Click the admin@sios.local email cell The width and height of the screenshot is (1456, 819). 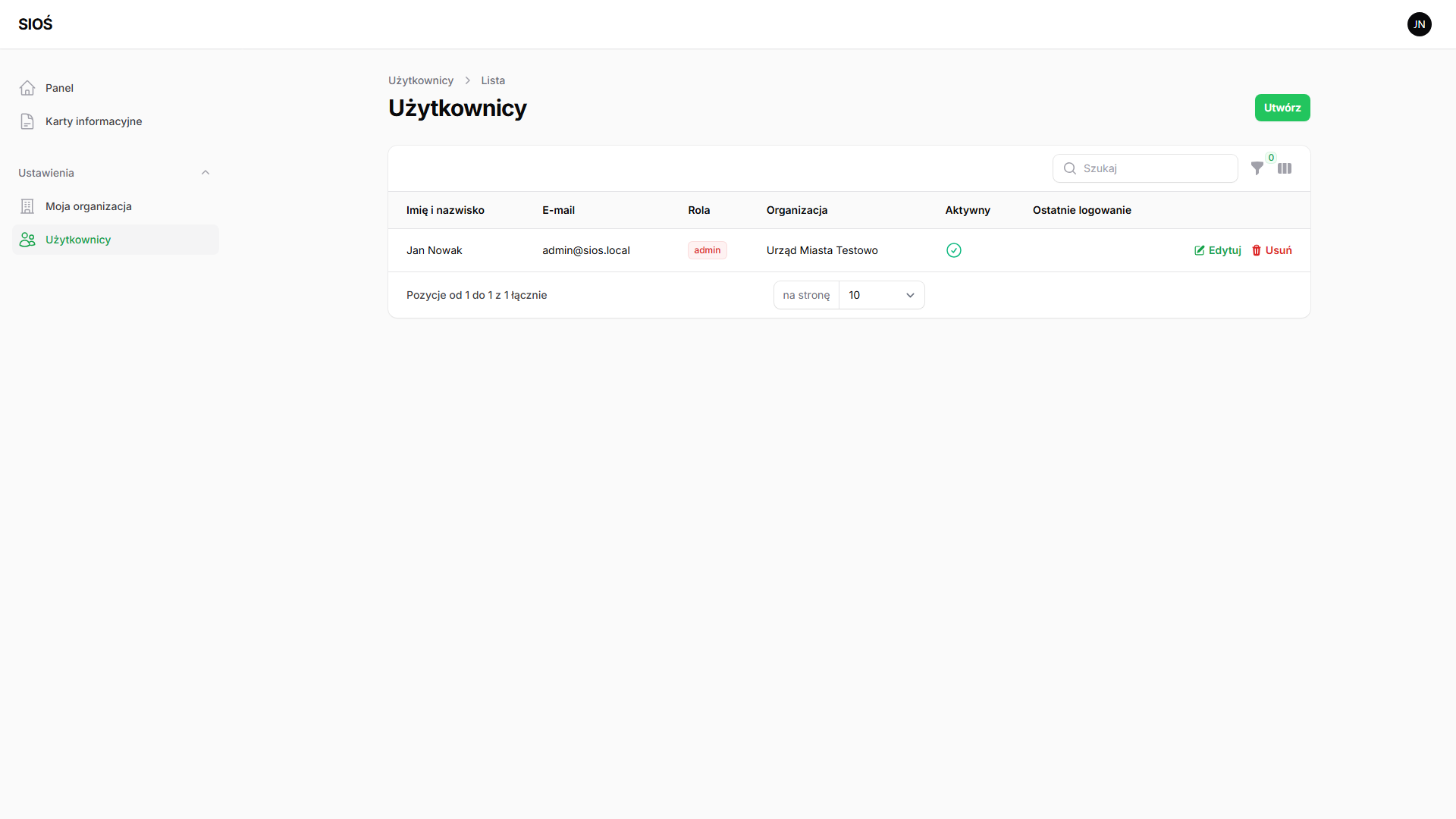coord(586,250)
